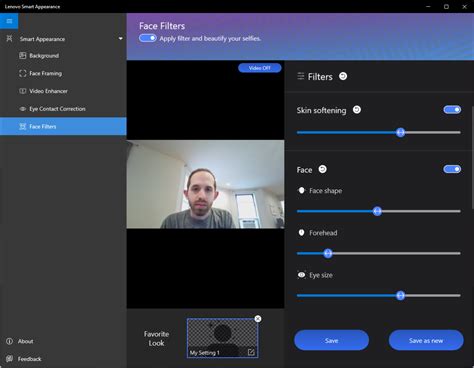
Task: Click the Smart Appearance person icon
Action: tap(9, 39)
